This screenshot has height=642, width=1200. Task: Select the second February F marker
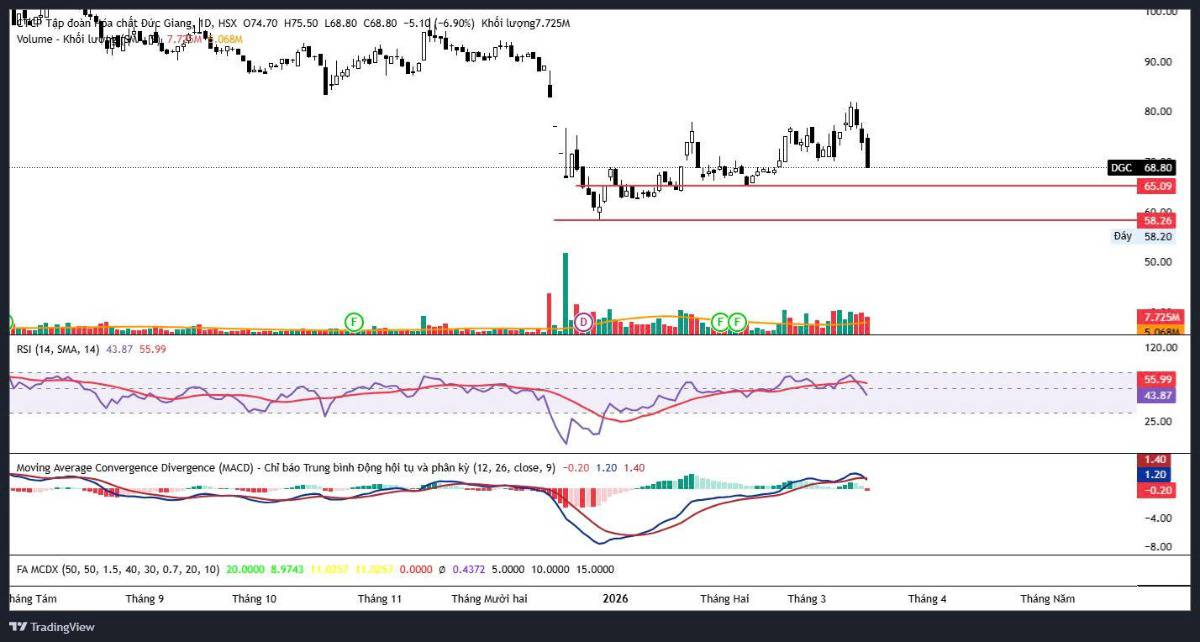click(x=737, y=321)
